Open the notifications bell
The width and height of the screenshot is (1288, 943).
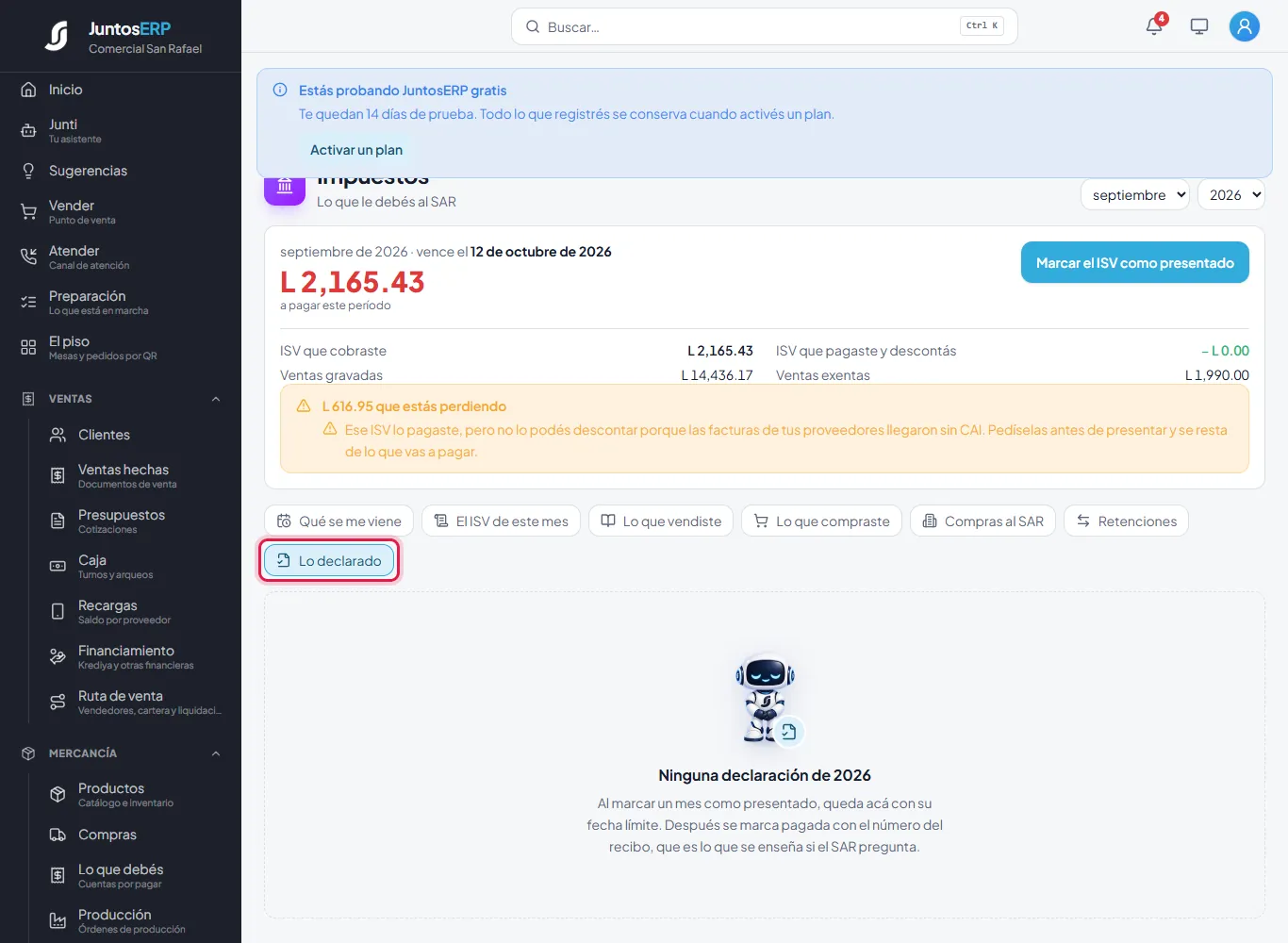tap(1154, 26)
